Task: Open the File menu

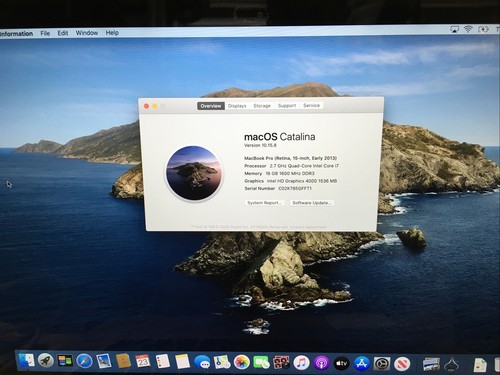Action: click(45, 33)
